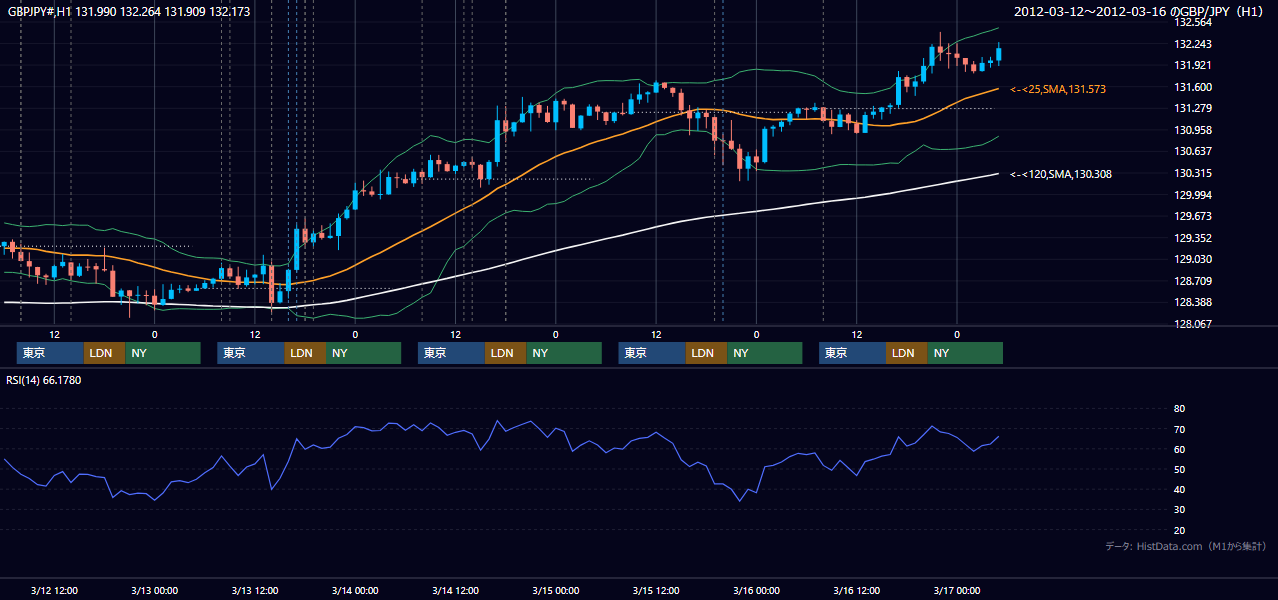Screen dimensions: 1278x600
Task: Select the 129.673 price level label
Action: tap(1192, 216)
